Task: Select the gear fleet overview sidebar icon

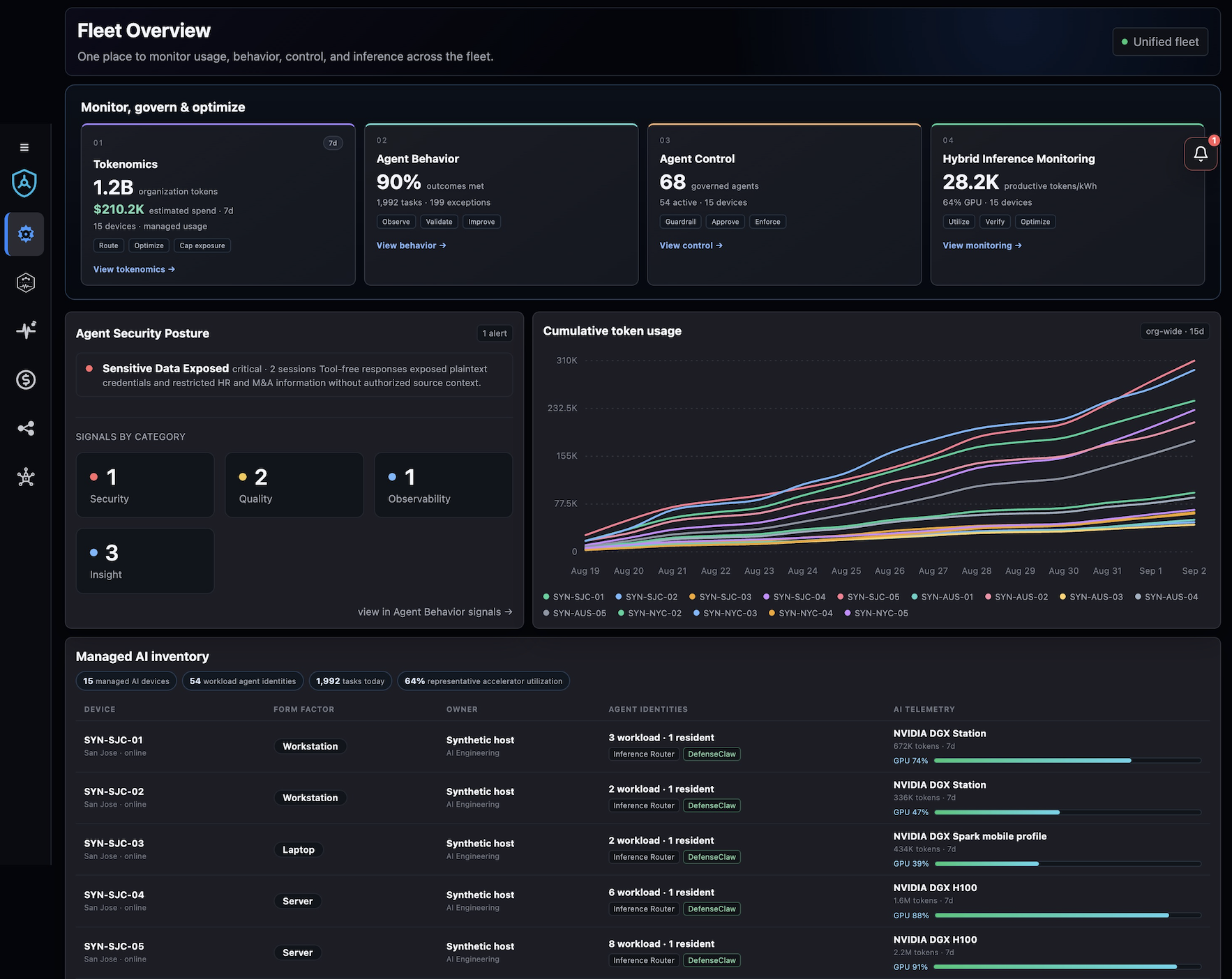Action: pos(25,234)
